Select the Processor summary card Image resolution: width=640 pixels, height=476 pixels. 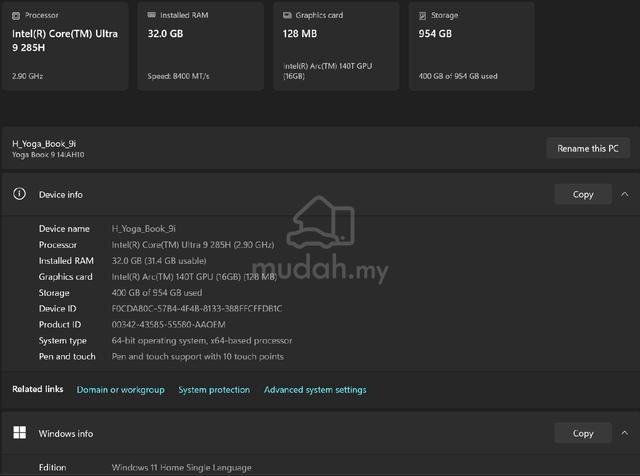click(x=65, y=45)
